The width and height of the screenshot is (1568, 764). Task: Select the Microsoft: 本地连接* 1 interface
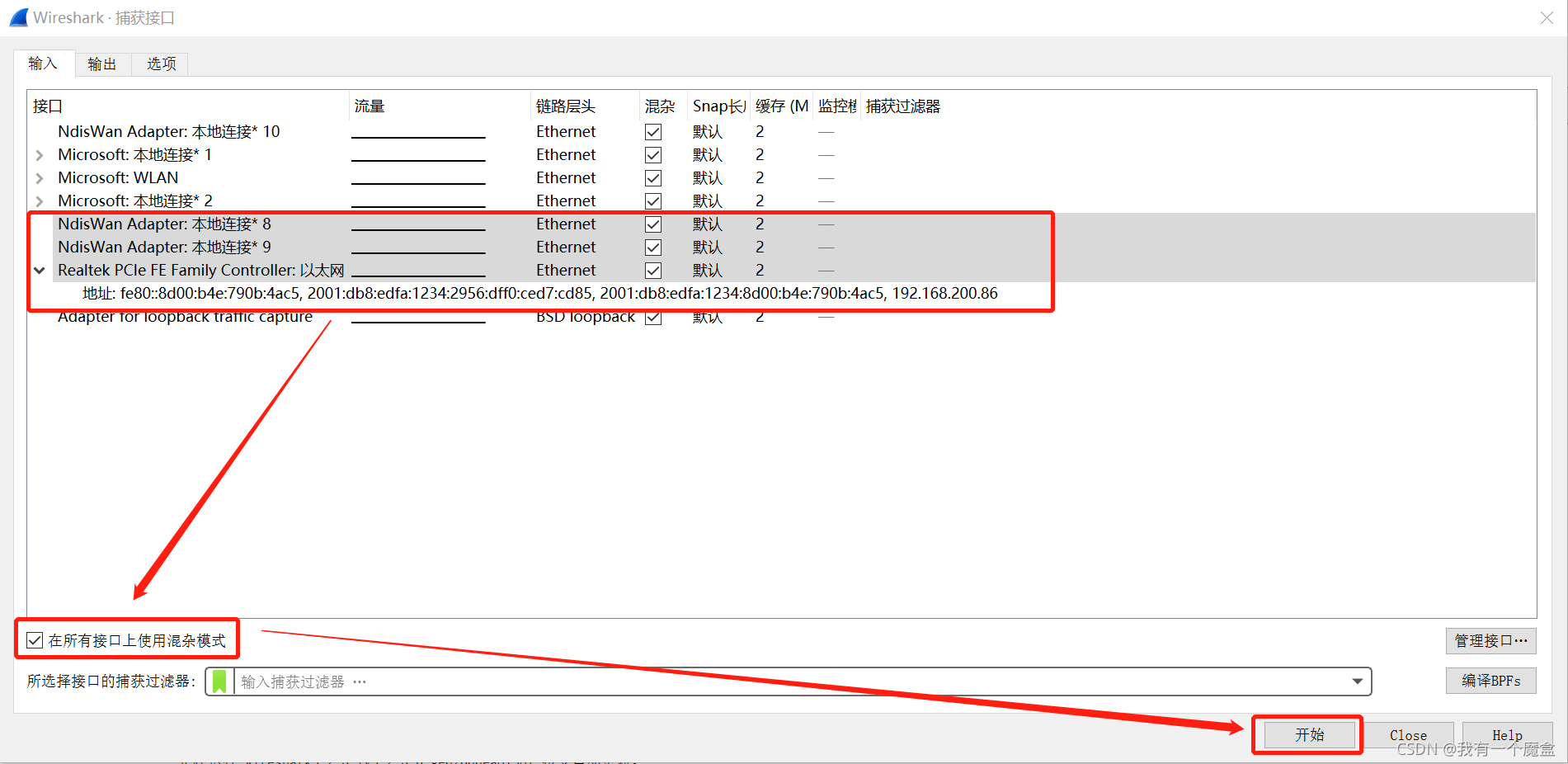coord(134,155)
